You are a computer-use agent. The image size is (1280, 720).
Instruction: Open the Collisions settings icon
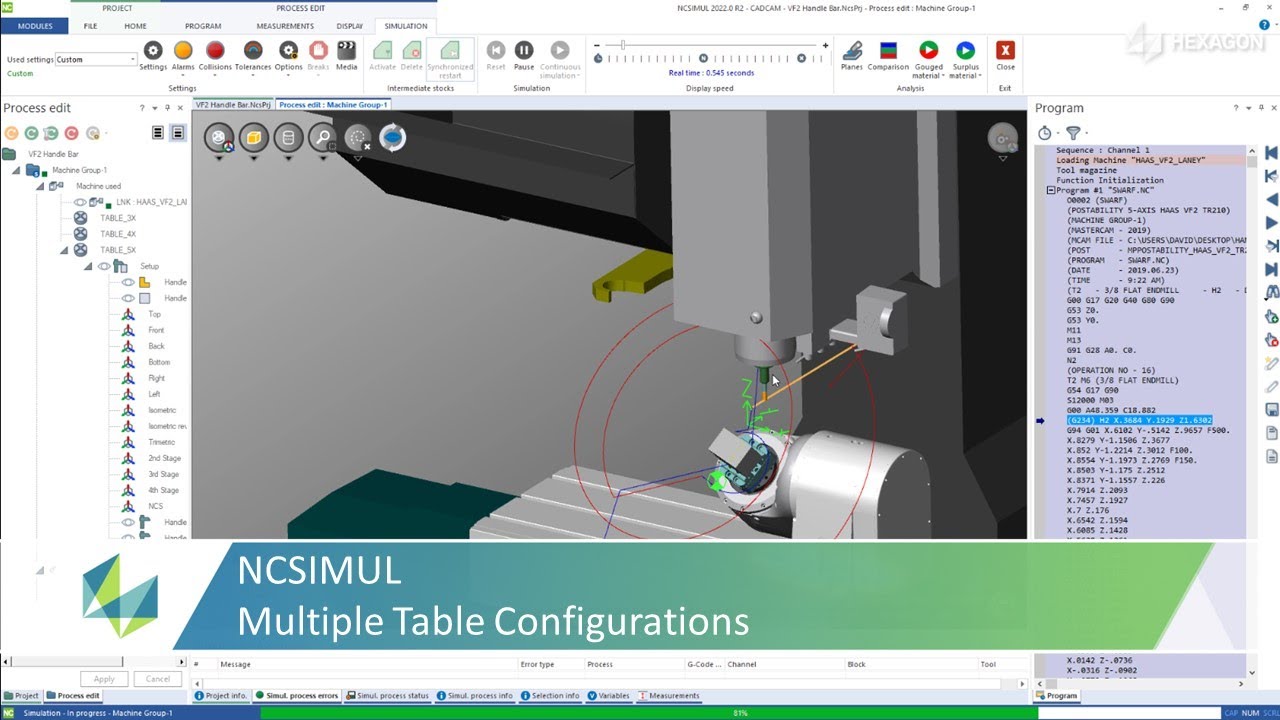(x=215, y=50)
